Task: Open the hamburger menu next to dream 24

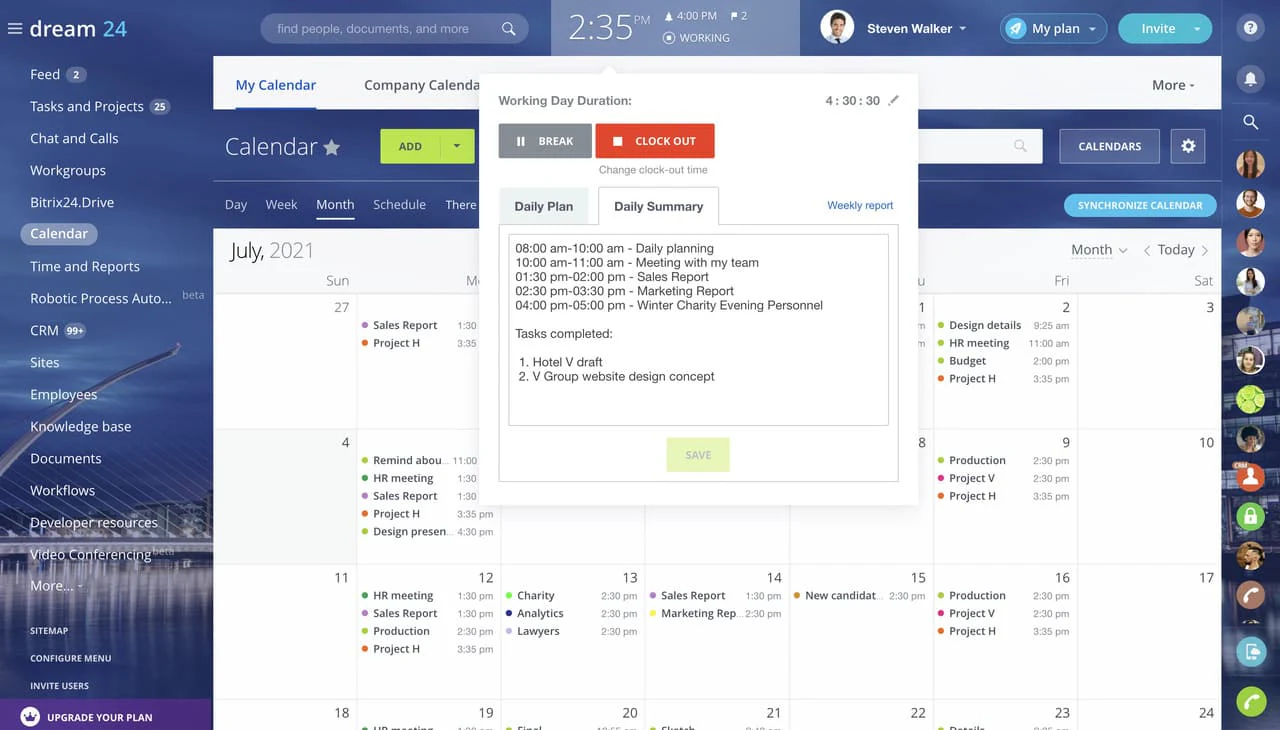Action: point(14,29)
